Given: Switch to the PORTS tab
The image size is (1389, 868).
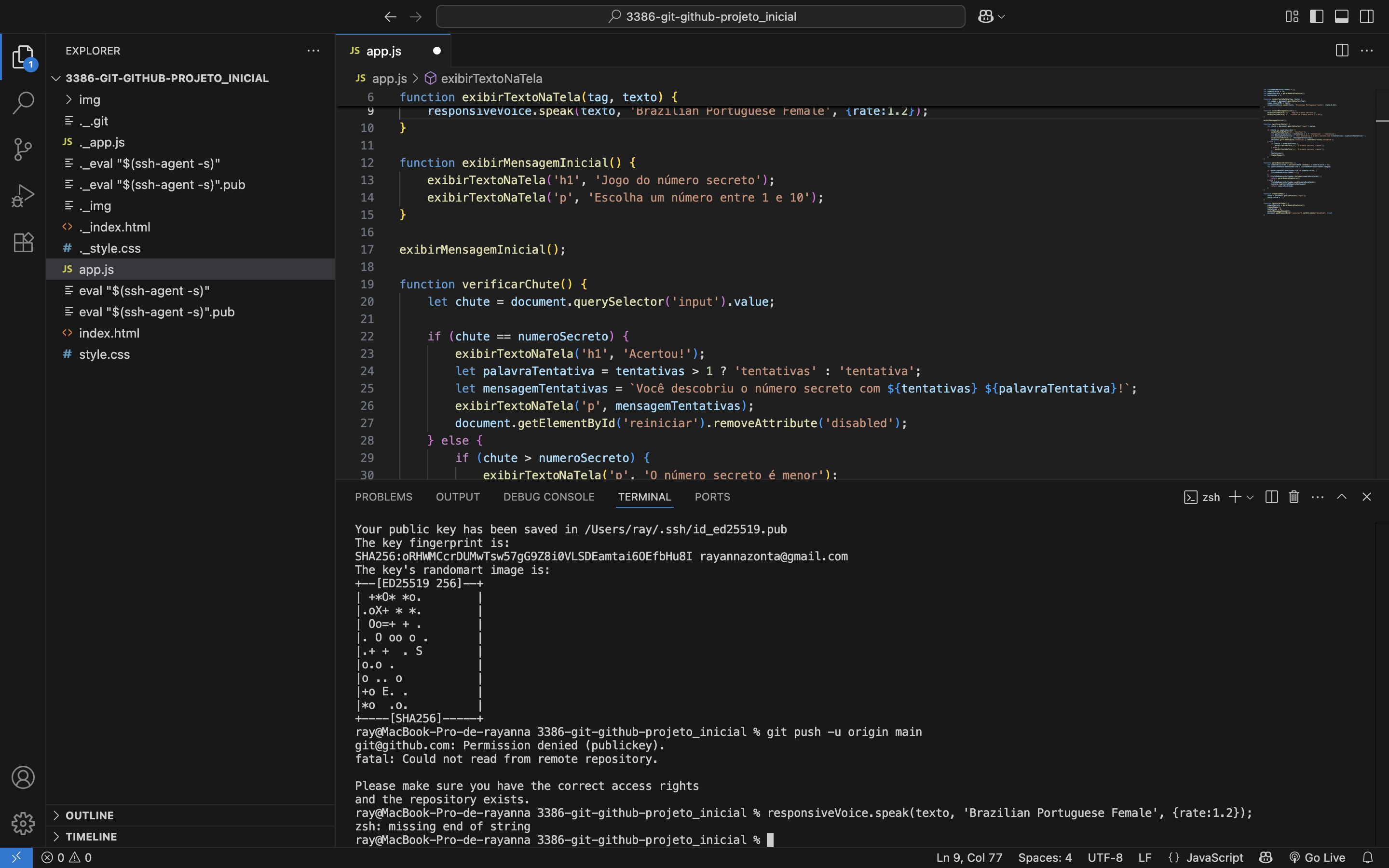Looking at the screenshot, I should click(x=712, y=497).
